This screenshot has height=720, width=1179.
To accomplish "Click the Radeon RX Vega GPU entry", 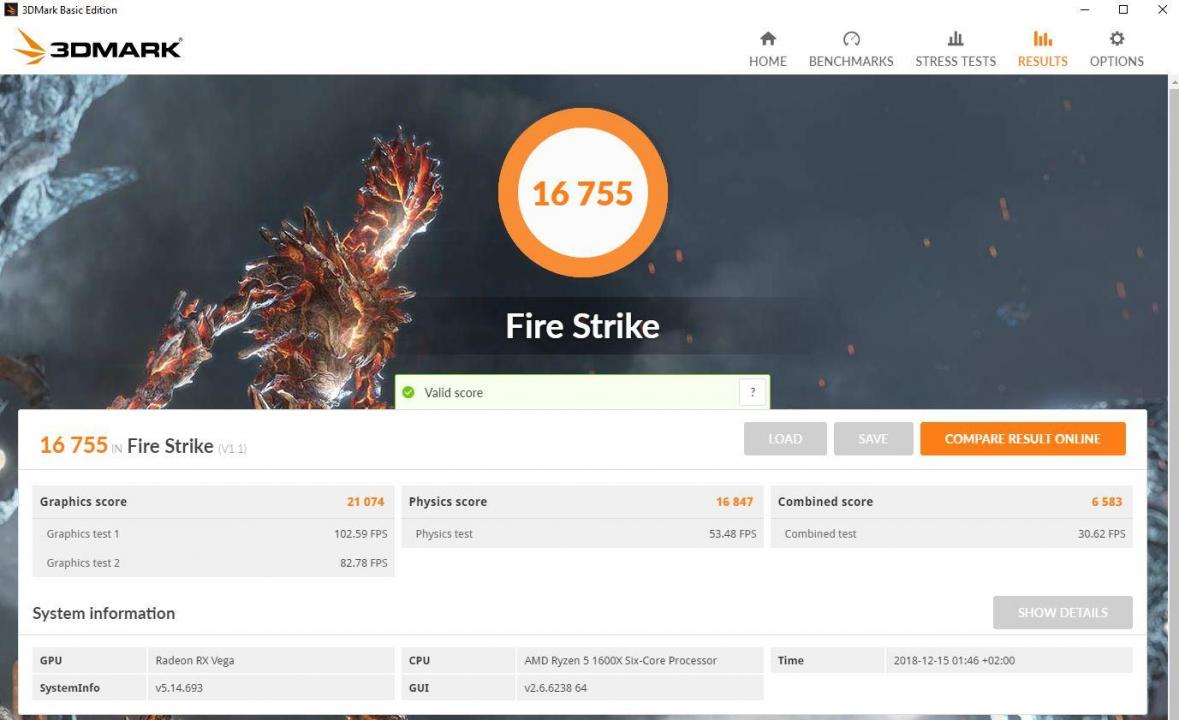I will tap(193, 660).
